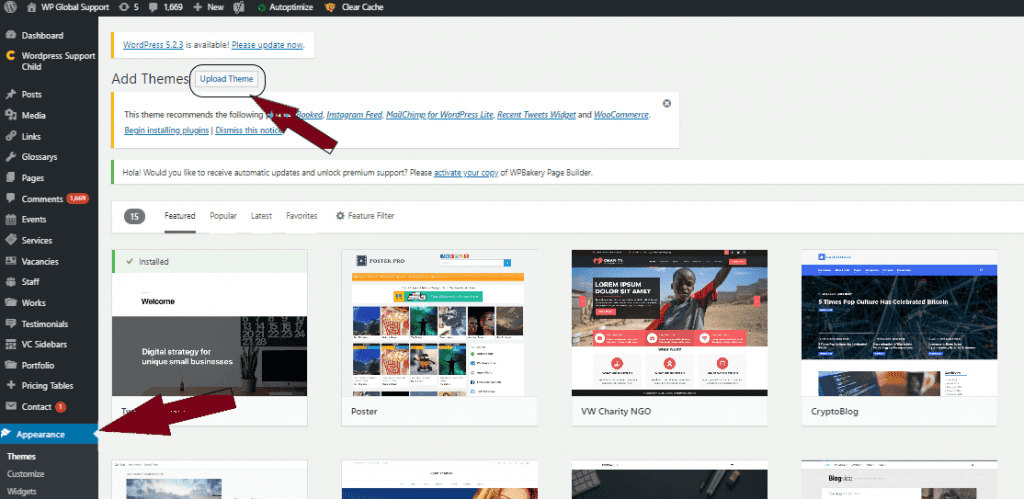Click the Services tag icon
The height and width of the screenshot is (499, 1024).
[10, 240]
